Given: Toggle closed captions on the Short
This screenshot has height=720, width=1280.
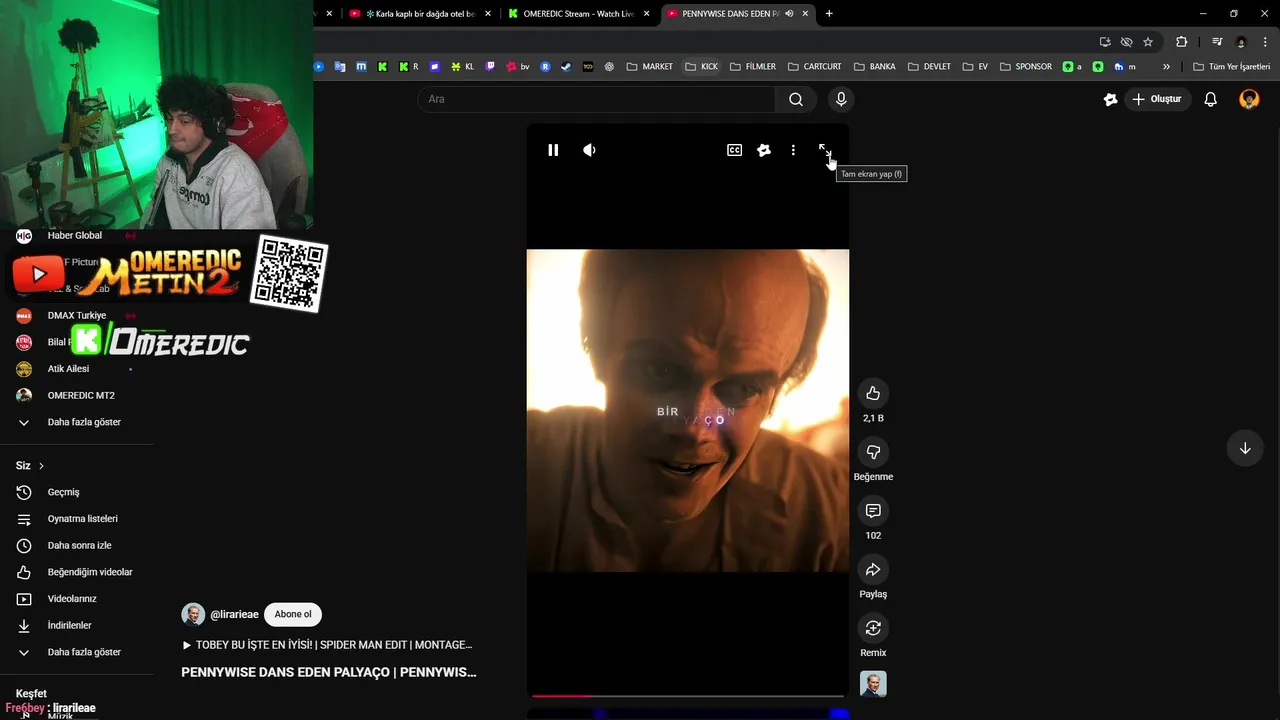Looking at the screenshot, I should (734, 150).
